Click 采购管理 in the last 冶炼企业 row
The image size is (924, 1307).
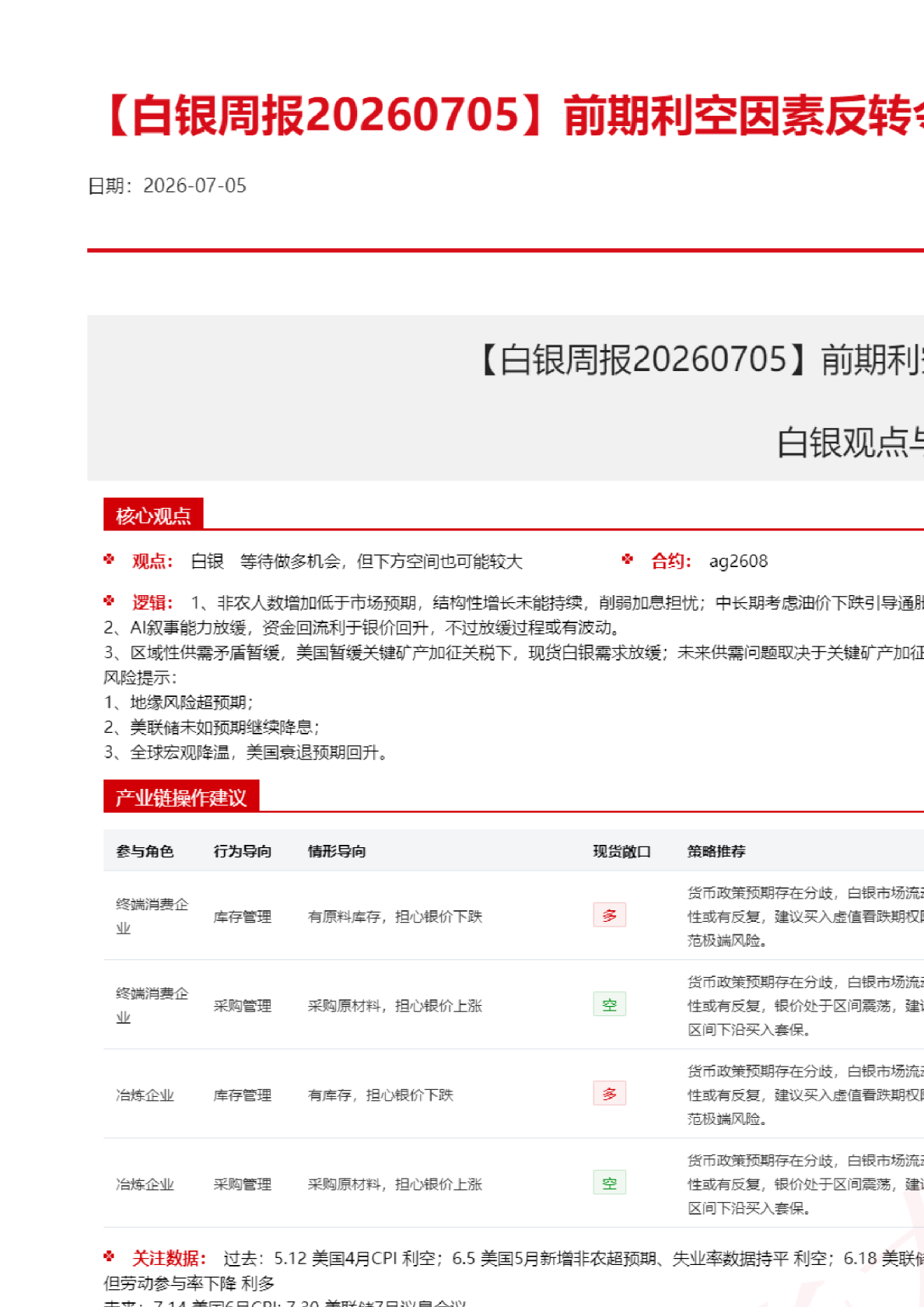tap(243, 1185)
